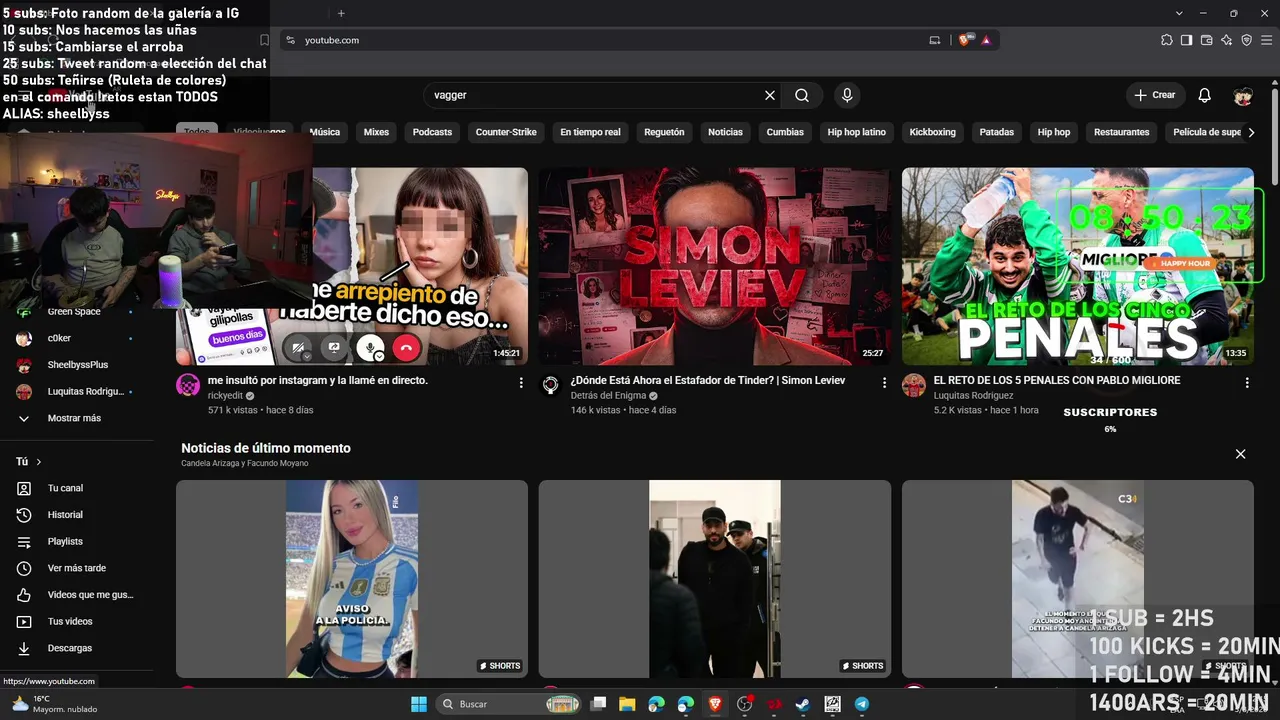Screen dimensions: 1280x720
Task: Show more category chips with right arrow
Action: (1251, 132)
